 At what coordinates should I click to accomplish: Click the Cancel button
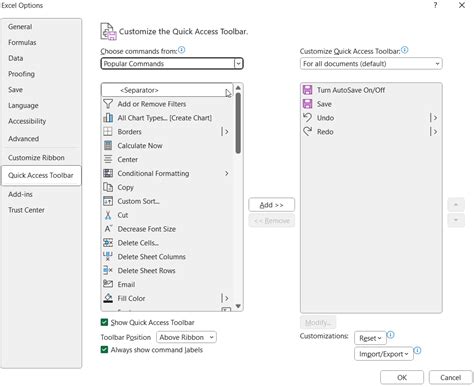(450, 377)
